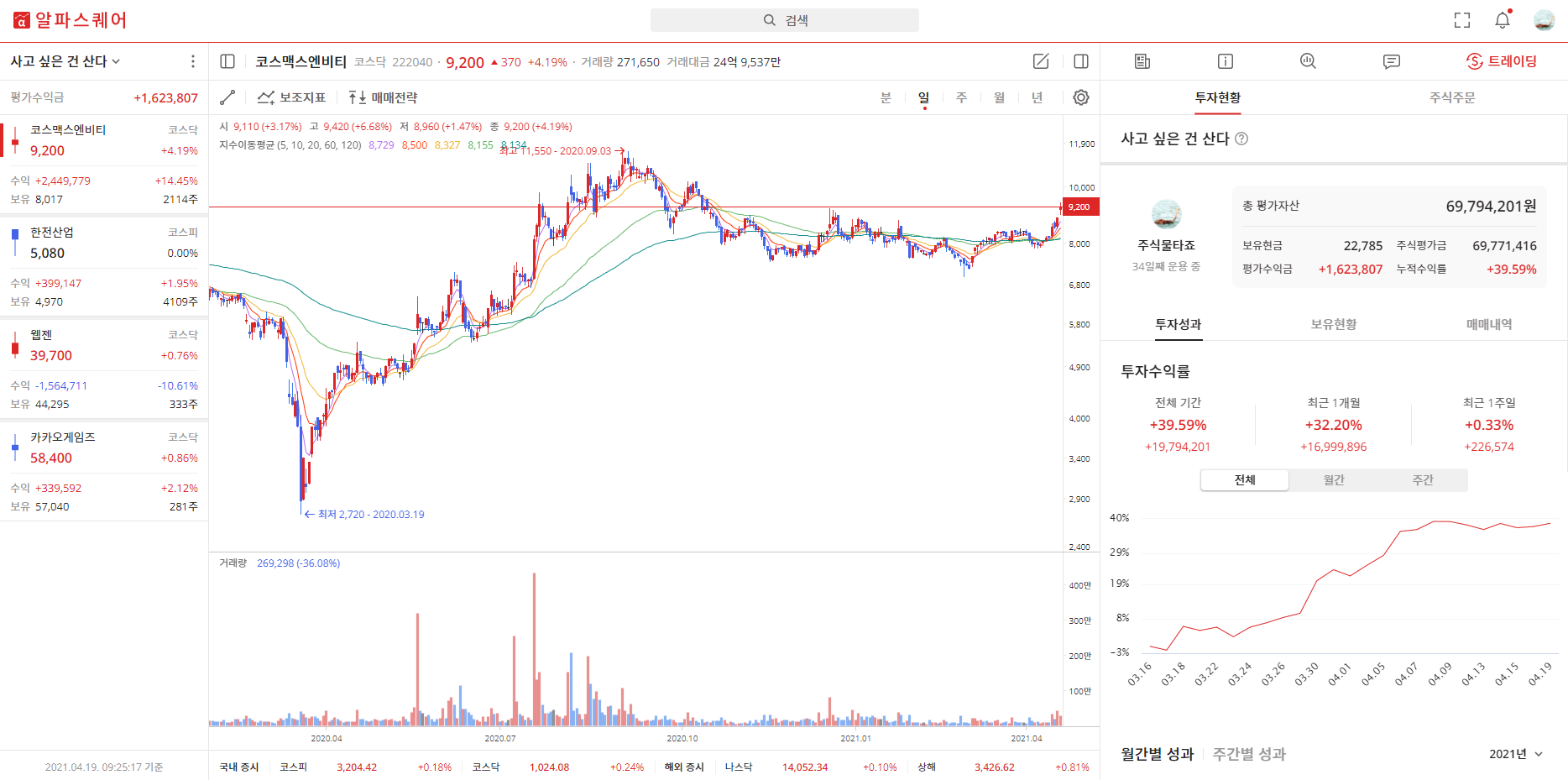Screen dimensions: 1568x780
Task: Click the 주식물타죠 profile picture
Action: tap(1166, 214)
